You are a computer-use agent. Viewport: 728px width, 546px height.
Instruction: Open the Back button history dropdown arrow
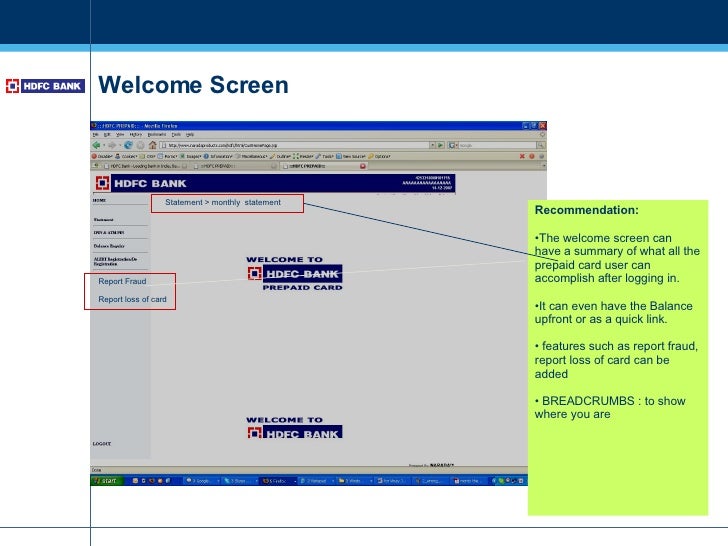pos(104,145)
